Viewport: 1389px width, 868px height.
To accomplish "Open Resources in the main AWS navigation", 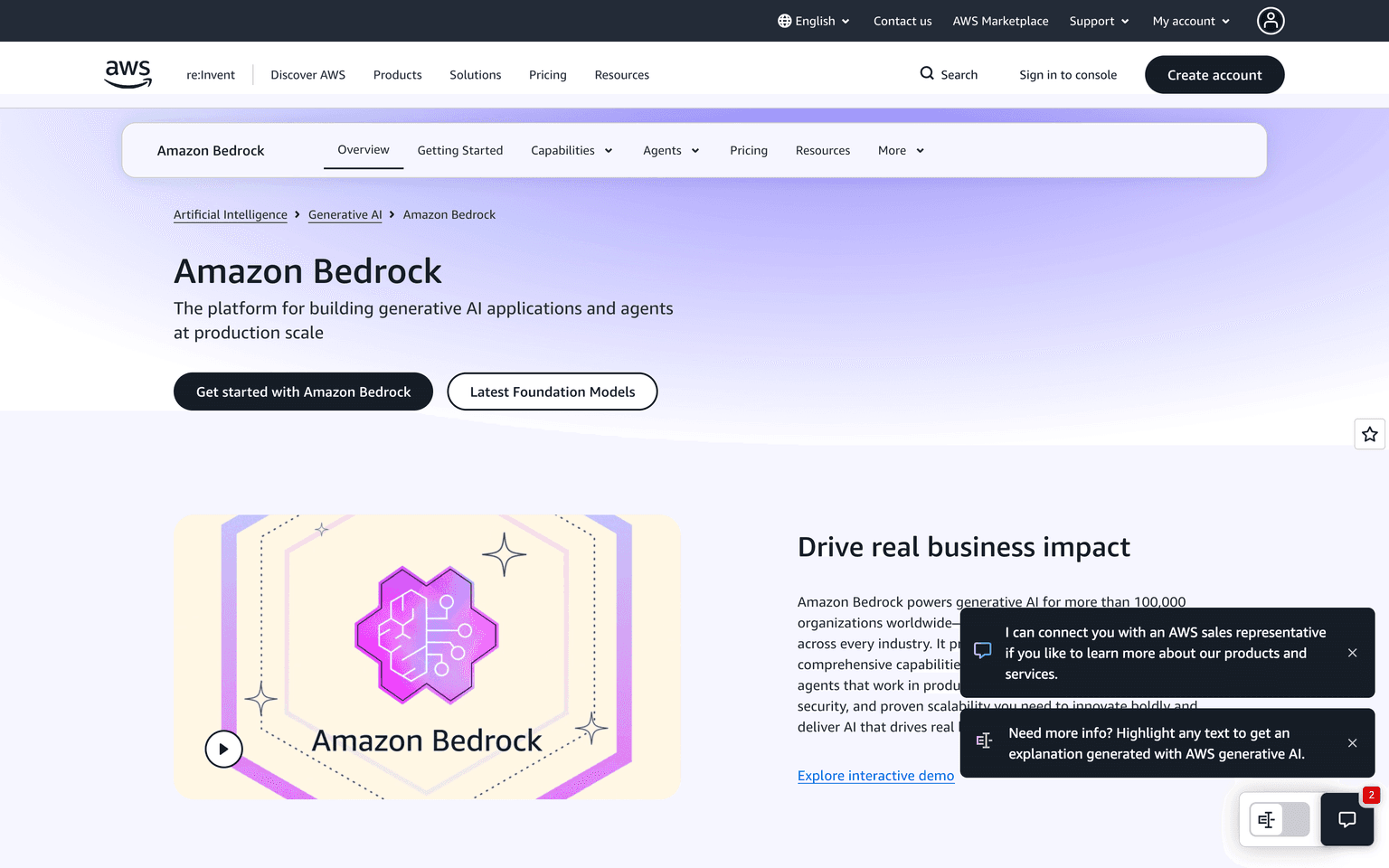I will point(622,75).
